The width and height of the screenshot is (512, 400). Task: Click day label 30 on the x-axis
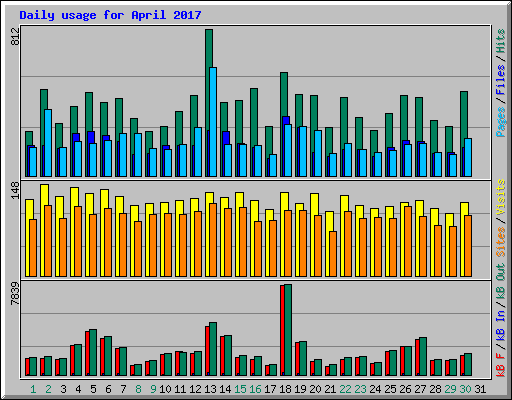465,389
